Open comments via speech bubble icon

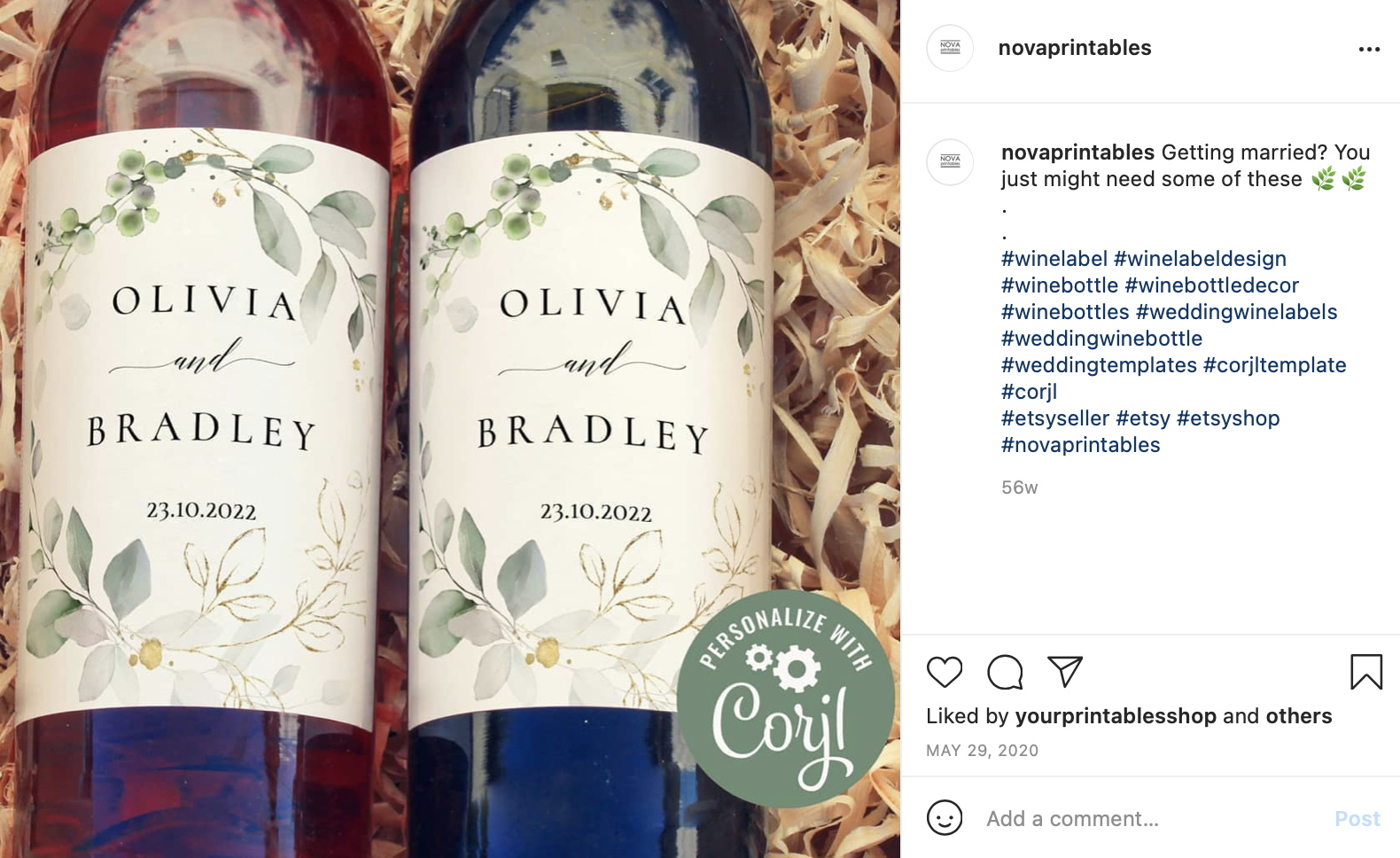point(1005,672)
